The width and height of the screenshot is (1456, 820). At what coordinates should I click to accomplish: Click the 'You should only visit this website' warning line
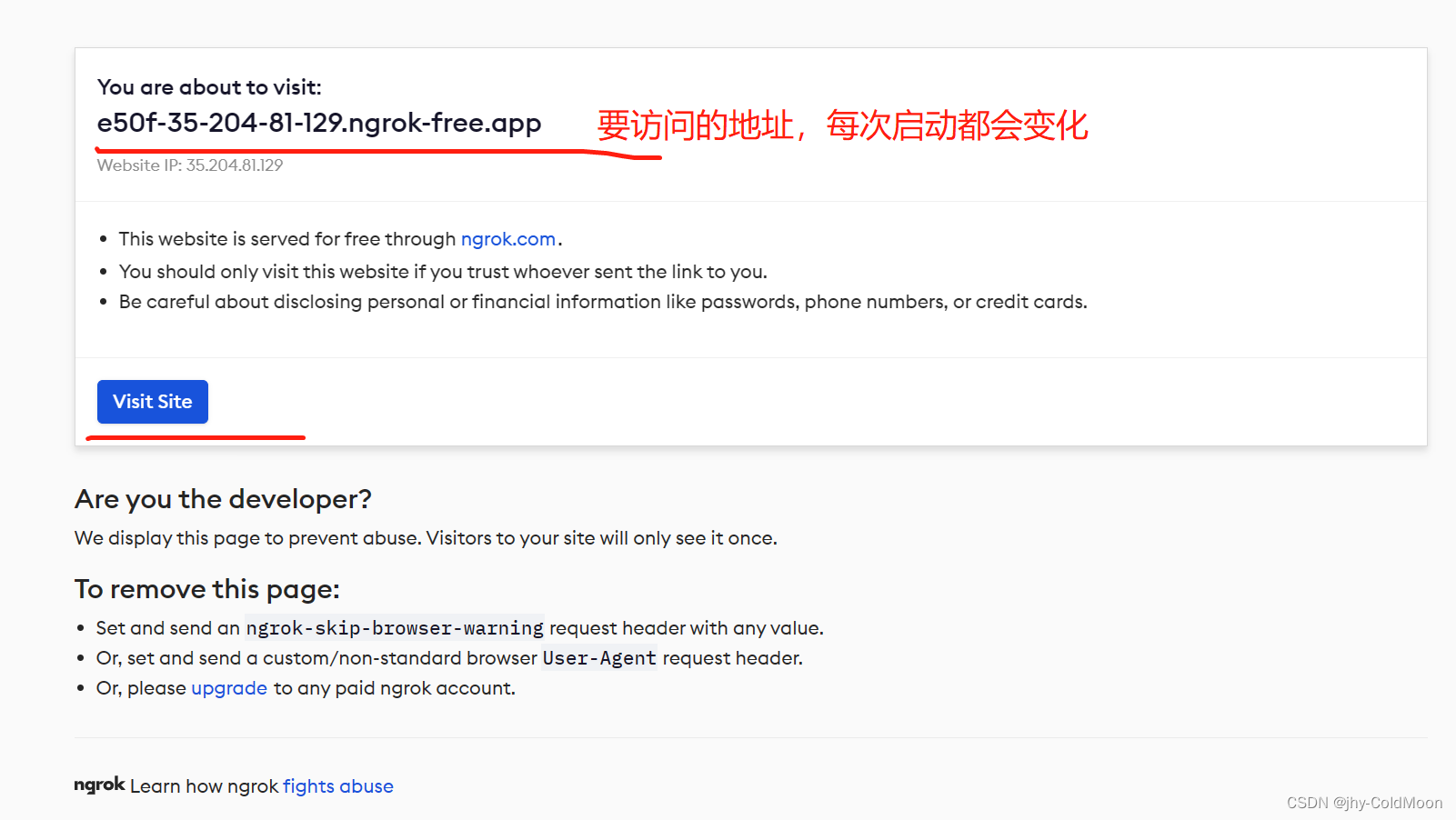point(443,272)
